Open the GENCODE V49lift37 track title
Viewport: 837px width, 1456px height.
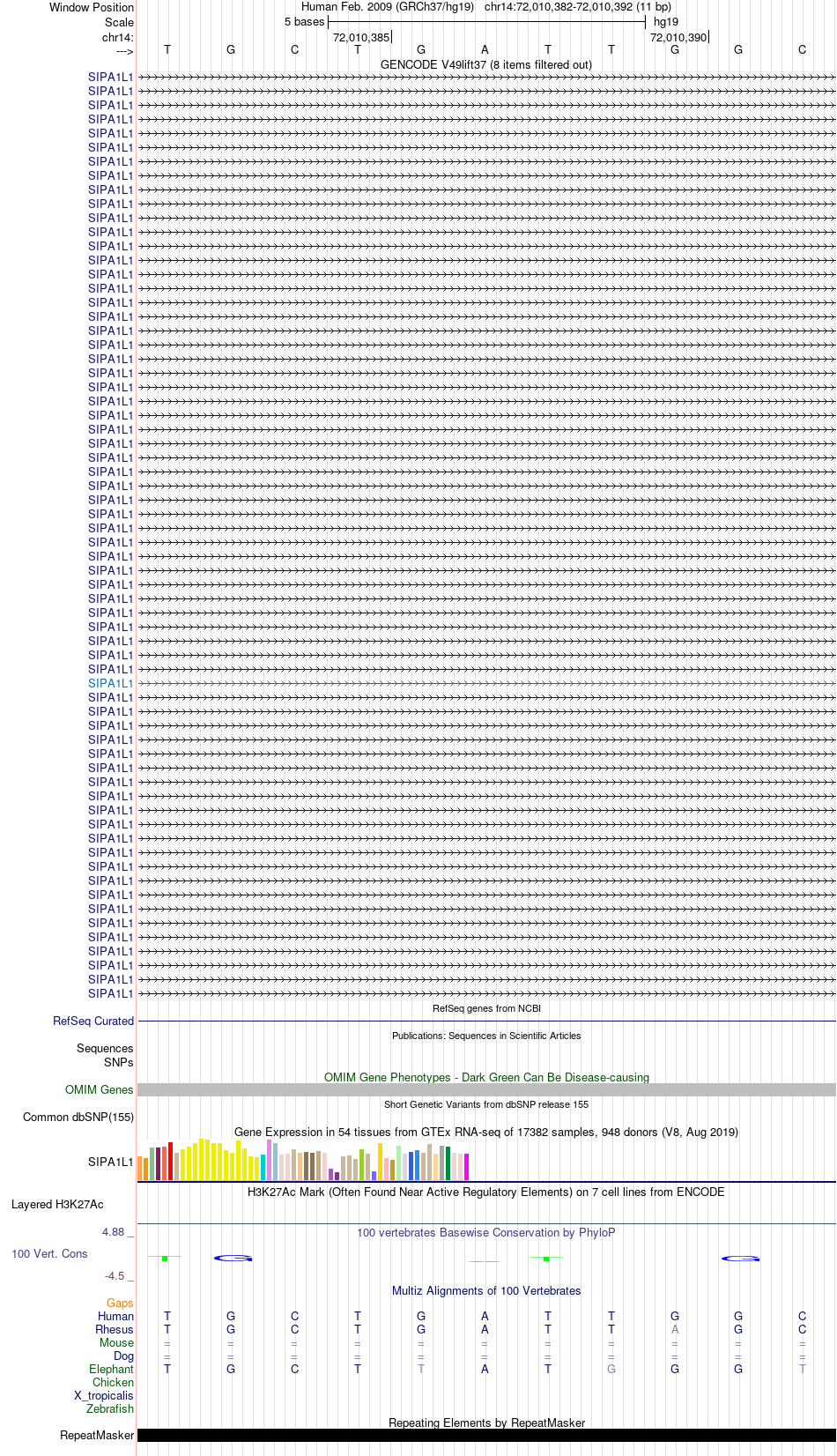(486, 64)
